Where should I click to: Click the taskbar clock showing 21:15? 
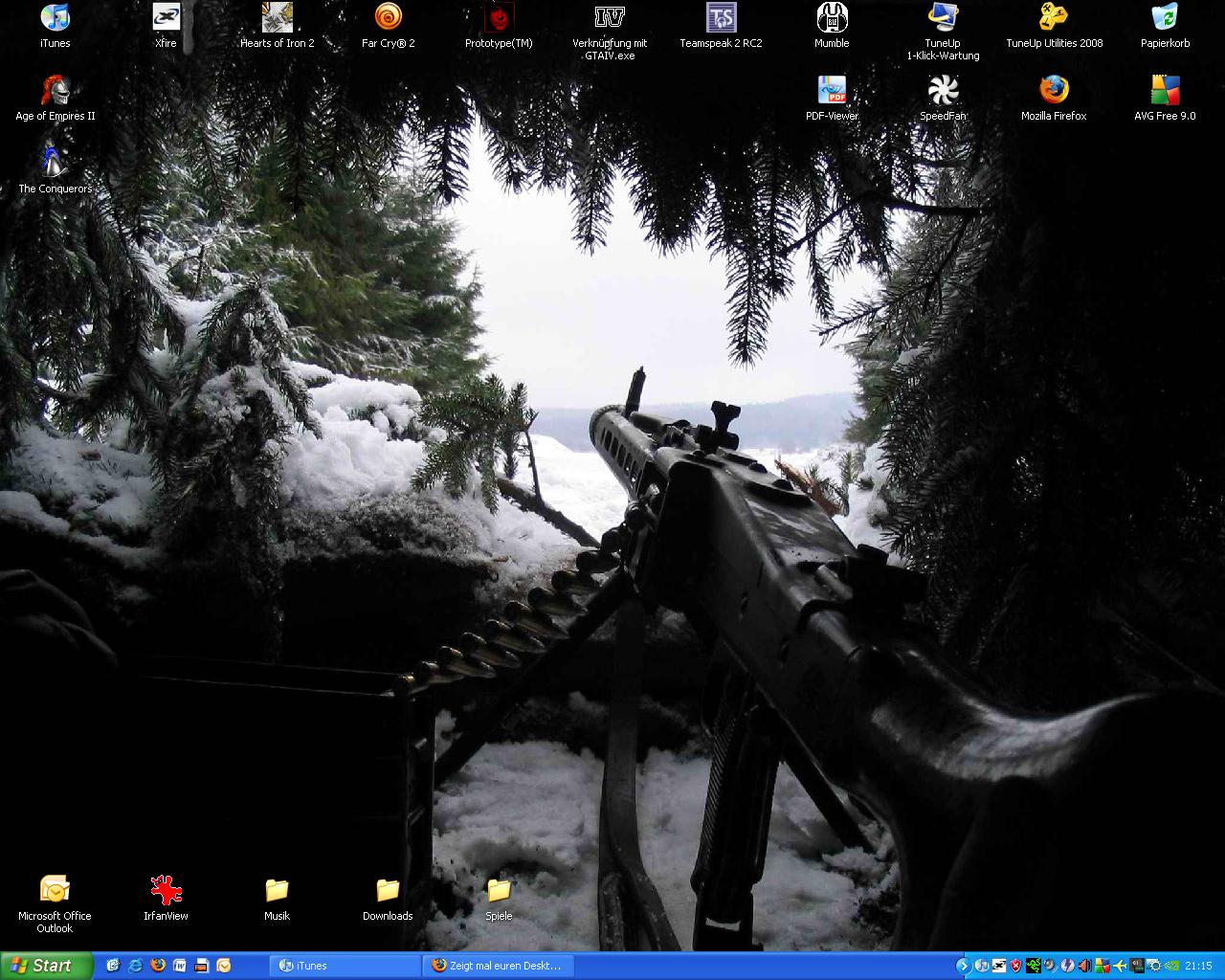1198,966
